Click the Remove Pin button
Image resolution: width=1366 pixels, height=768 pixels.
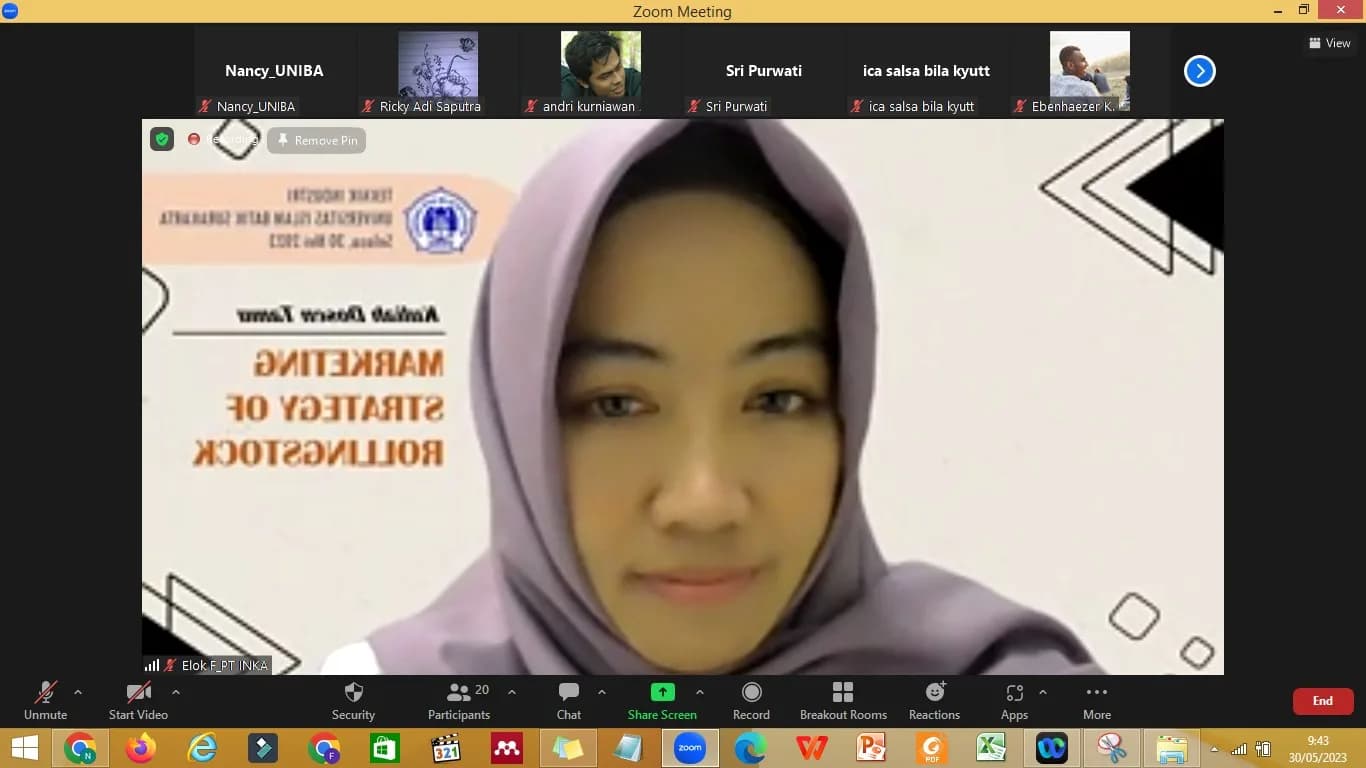317,140
